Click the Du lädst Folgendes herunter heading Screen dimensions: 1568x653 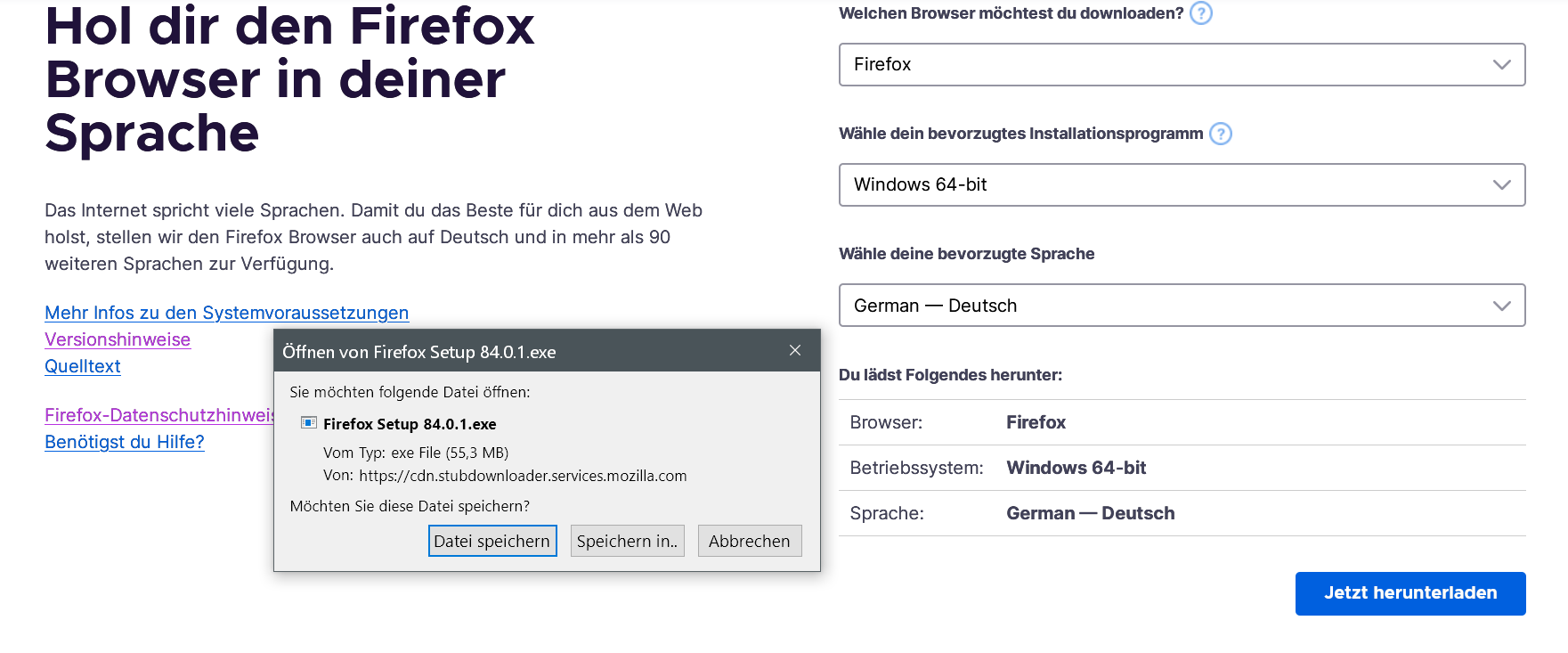(x=951, y=375)
